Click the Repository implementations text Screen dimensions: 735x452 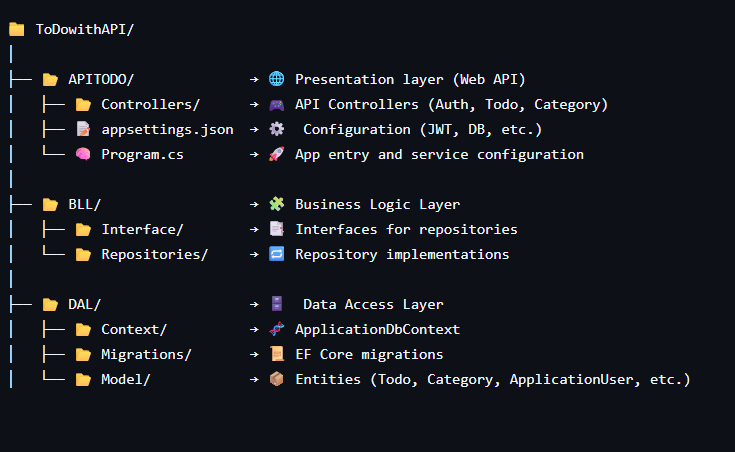point(402,254)
